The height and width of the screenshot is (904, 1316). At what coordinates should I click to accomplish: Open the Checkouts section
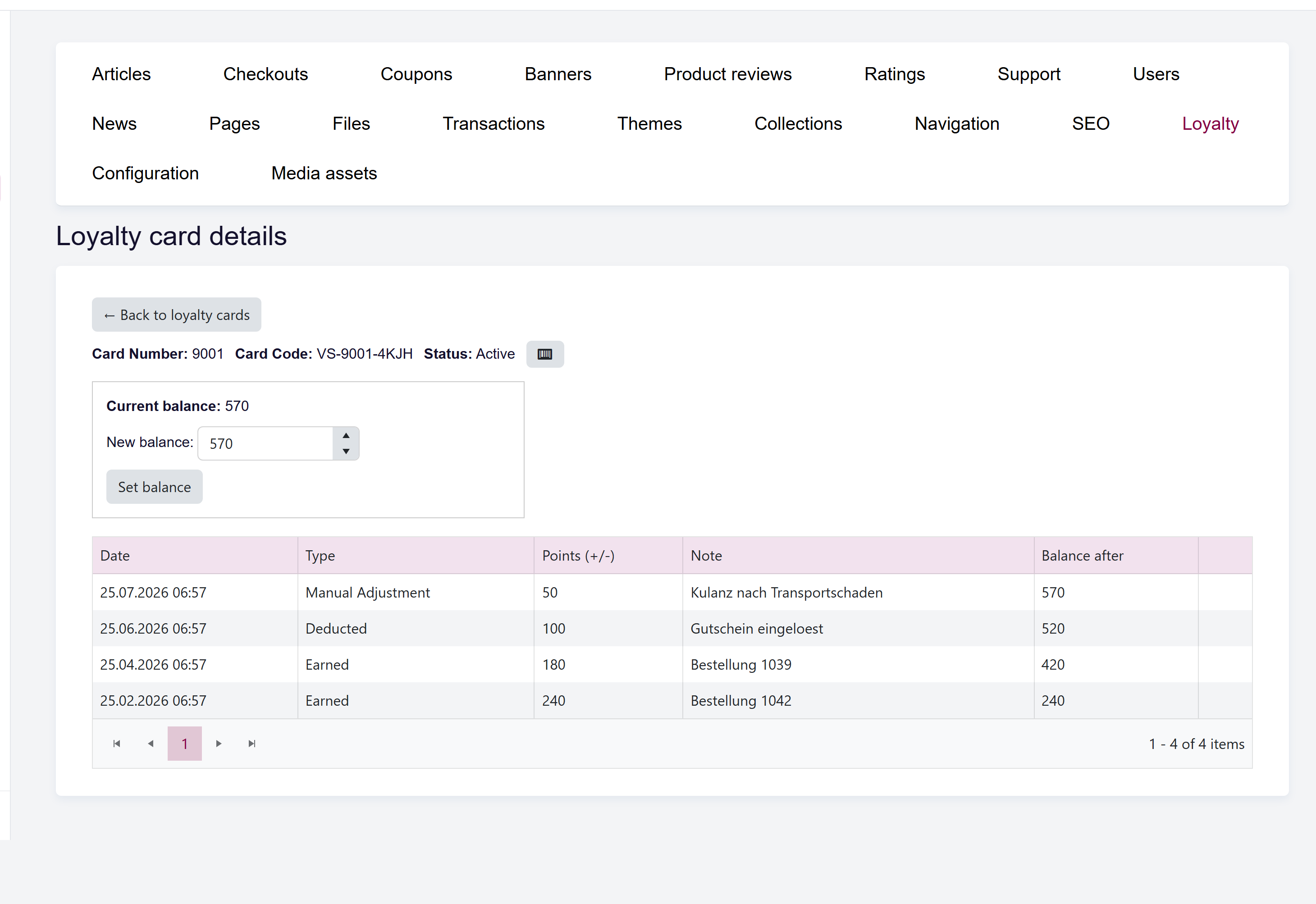coord(265,74)
